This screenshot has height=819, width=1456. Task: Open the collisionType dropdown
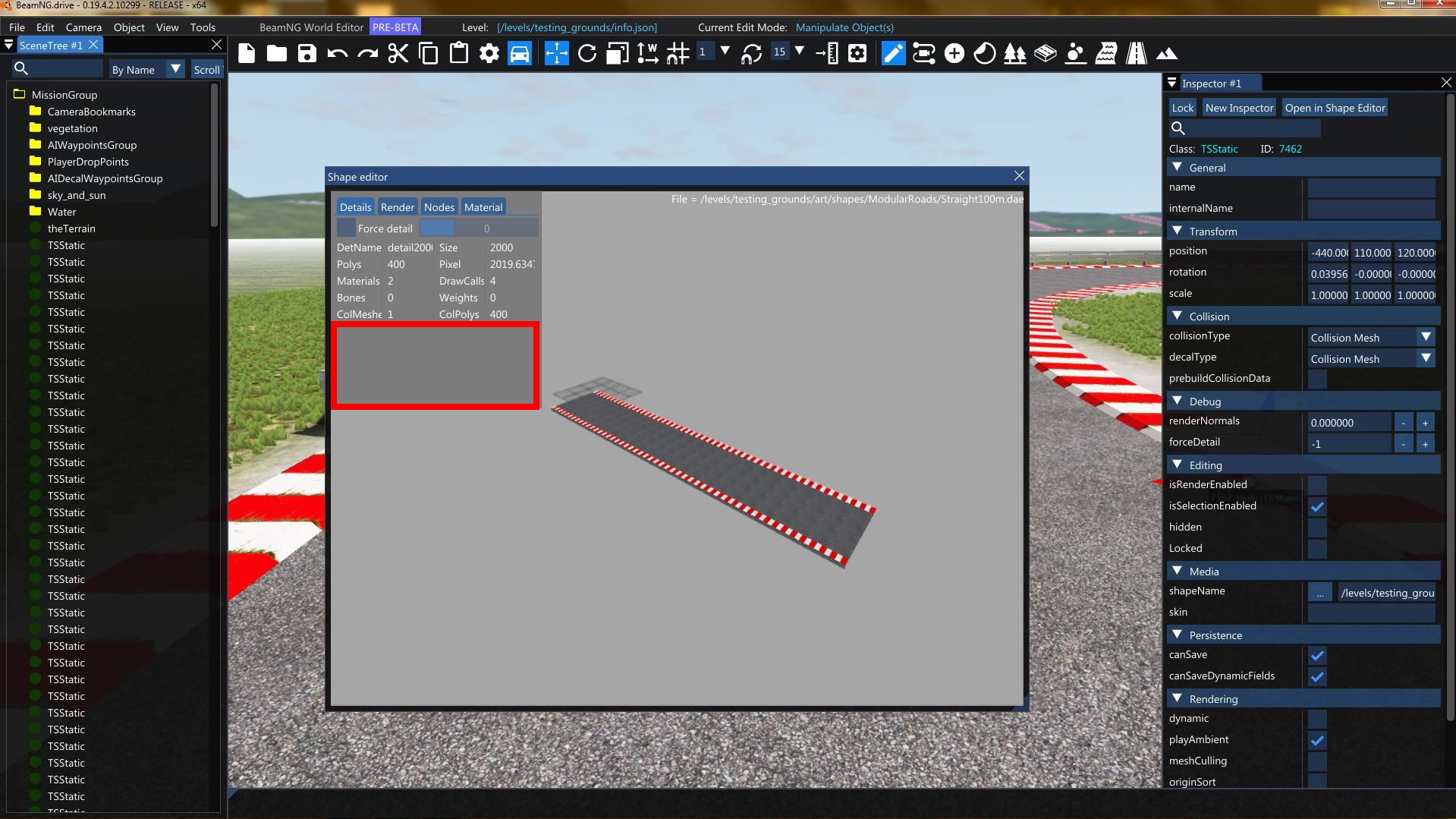click(x=1372, y=337)
